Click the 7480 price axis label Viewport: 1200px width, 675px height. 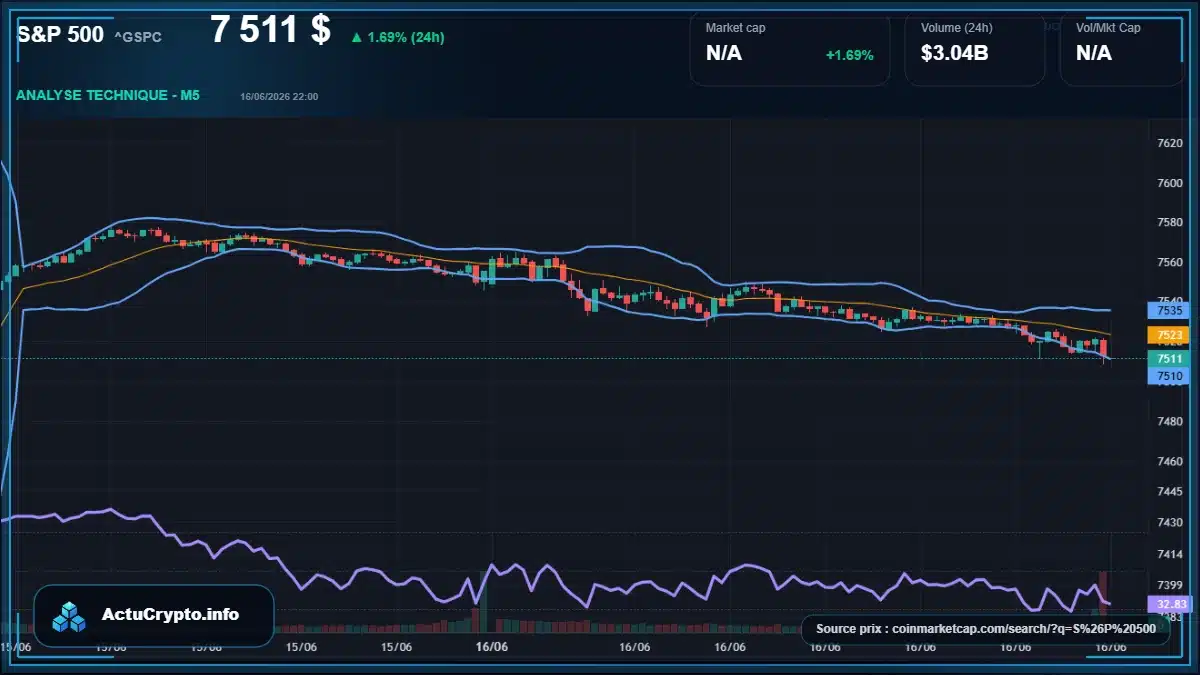tap(1169, 422)
